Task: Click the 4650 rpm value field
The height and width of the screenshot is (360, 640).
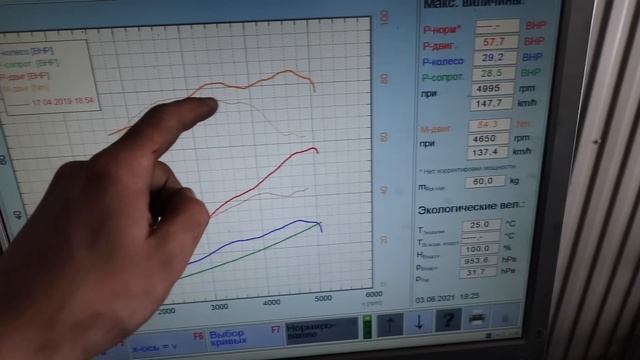Action: point(488,139)
